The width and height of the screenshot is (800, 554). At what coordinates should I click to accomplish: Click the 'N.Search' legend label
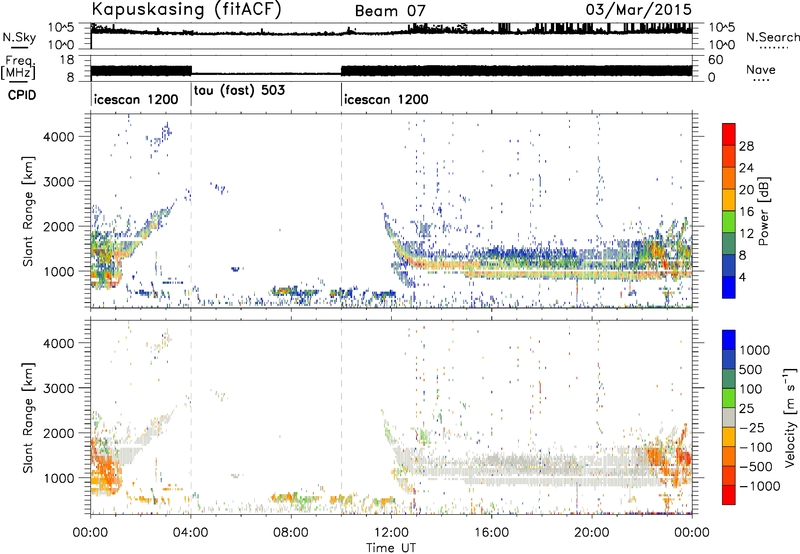[772, 37]
